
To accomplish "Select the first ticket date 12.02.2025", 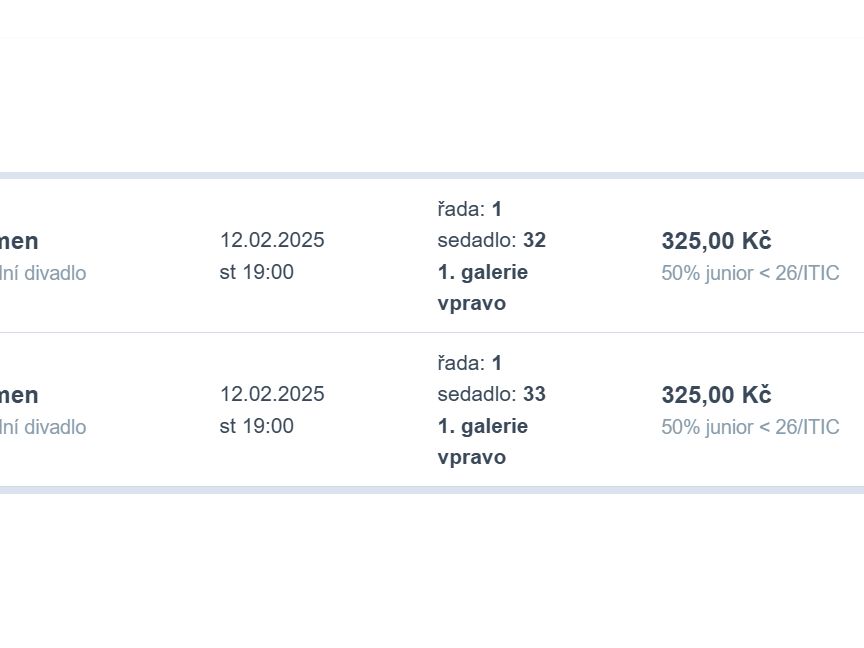I will [272, 240].
